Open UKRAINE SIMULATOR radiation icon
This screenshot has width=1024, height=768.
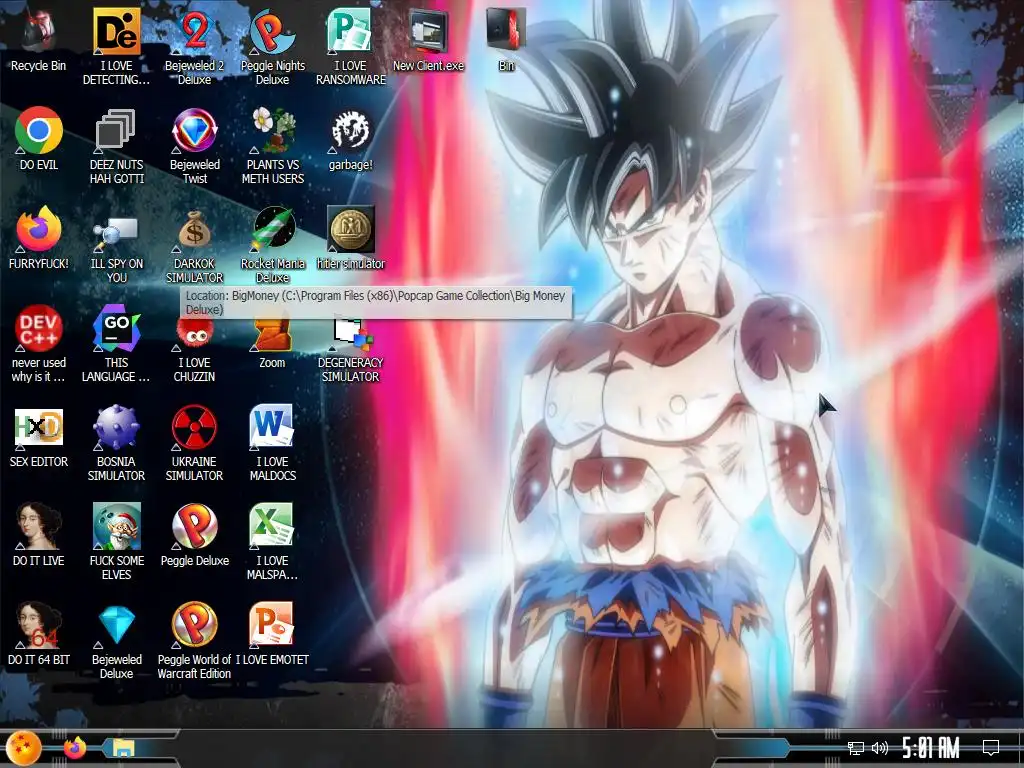coord(194,443)
